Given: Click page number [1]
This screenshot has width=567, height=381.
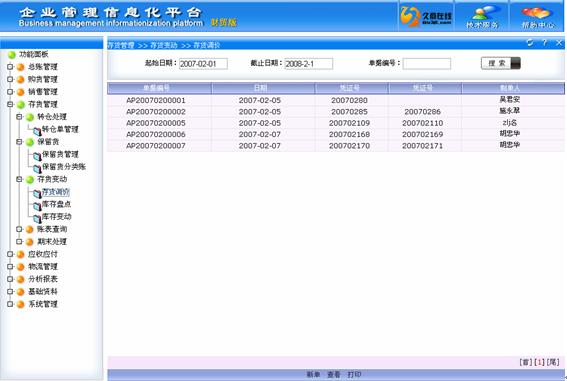Looking at the screenshot, I should (539, 362).
